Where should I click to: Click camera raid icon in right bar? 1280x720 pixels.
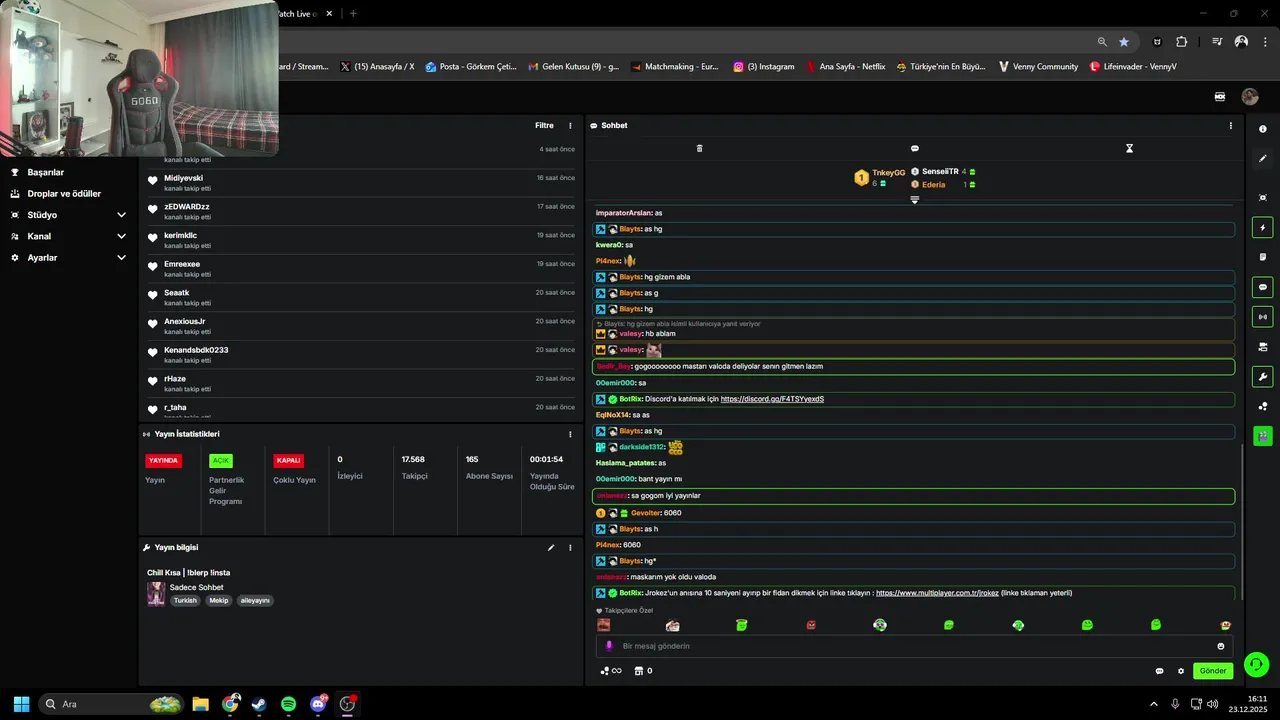pos(1263,347)
